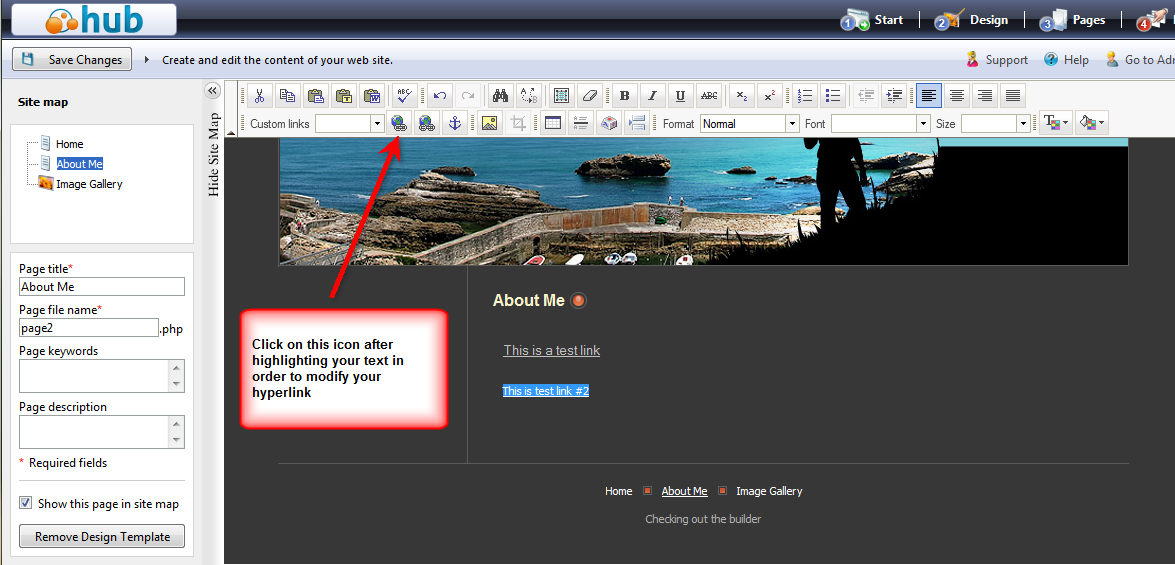Viewport: 1175px width, 565px height.
Task: Go to the Design step tab
Action: tap(971, 20)
